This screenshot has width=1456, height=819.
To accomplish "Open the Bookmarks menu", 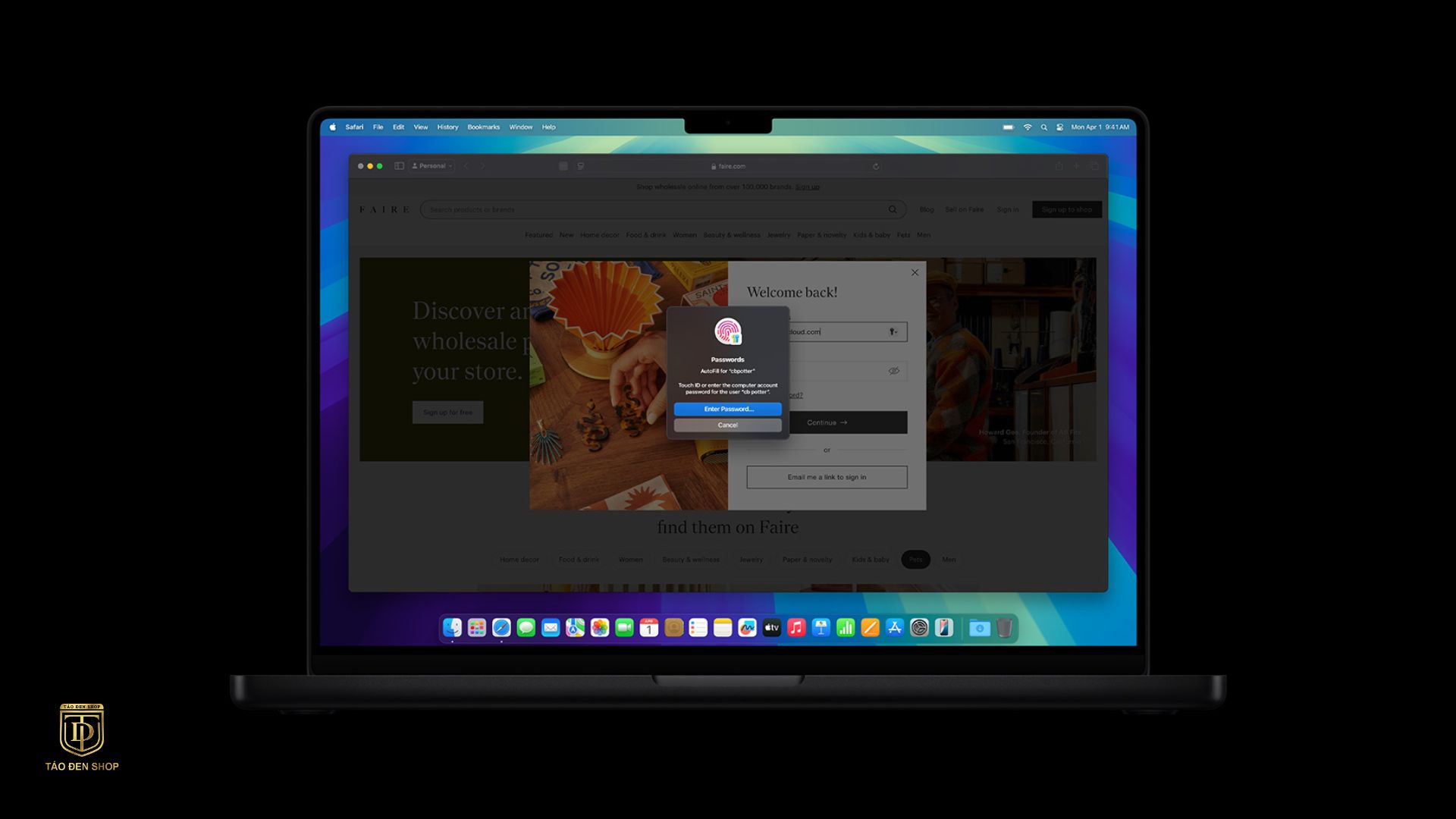I will click(x=483, y=127).
